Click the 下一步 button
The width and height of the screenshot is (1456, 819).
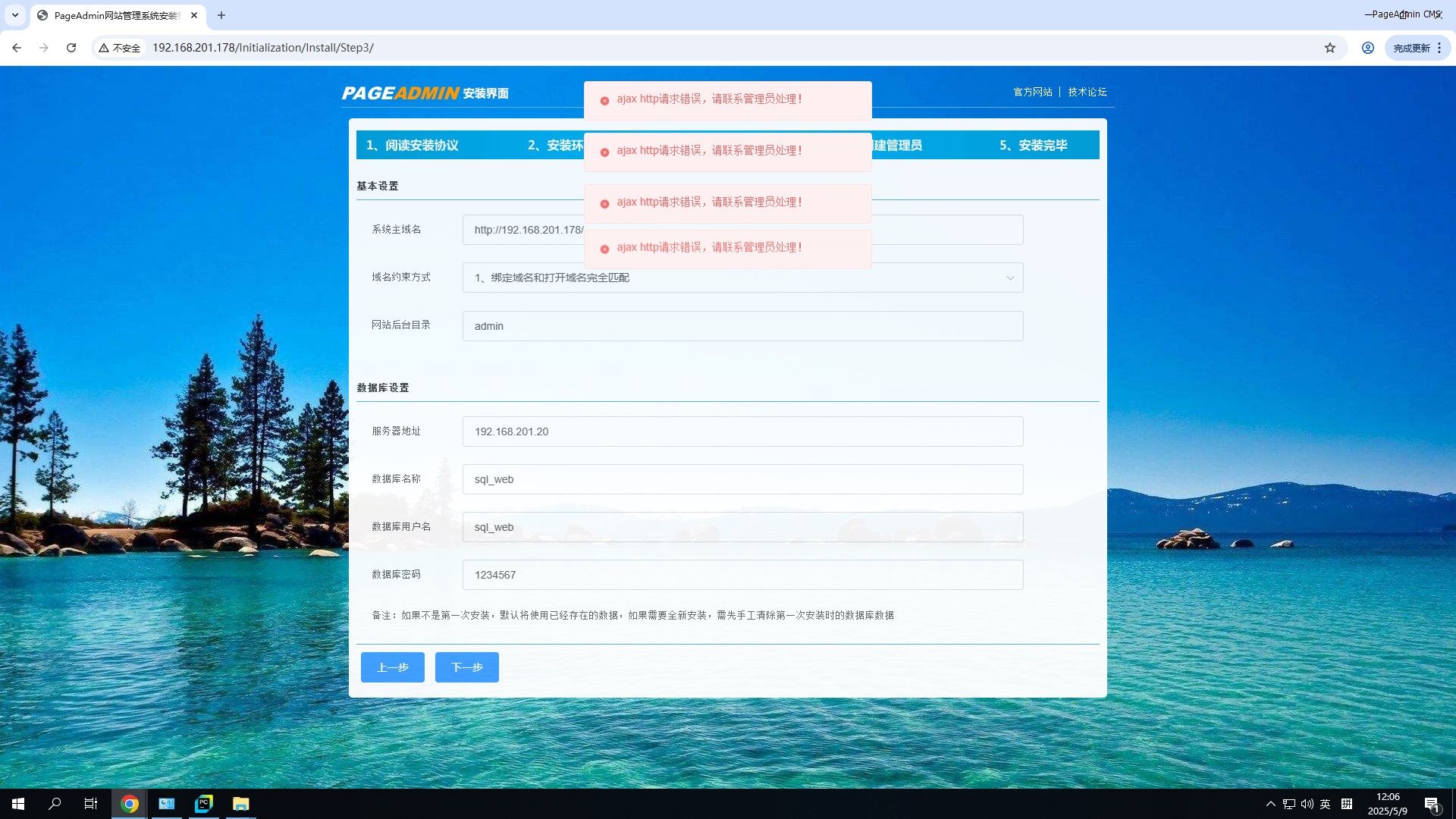(466, 667)
